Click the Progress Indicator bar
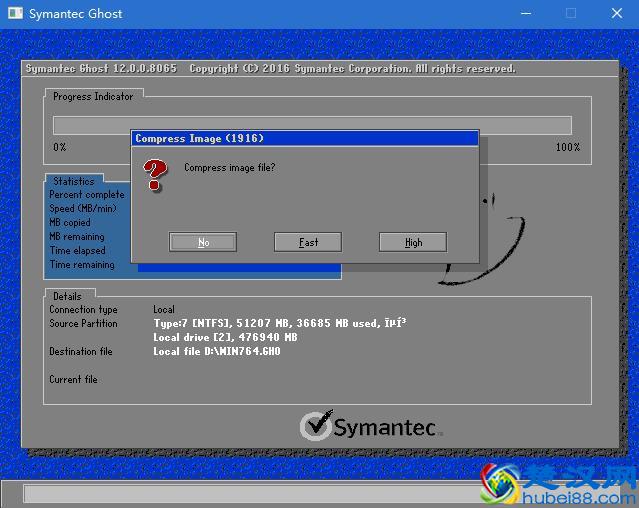Image resolution: width=639 pixels, height=508 pixels. pos(312,125)
